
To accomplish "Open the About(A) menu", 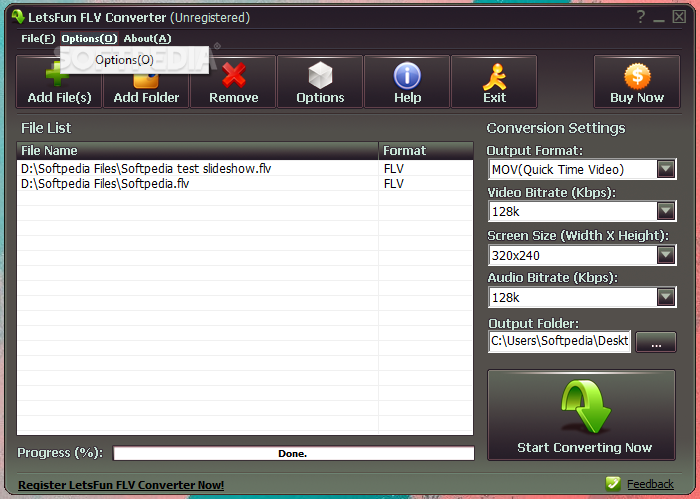I will 147,38.
